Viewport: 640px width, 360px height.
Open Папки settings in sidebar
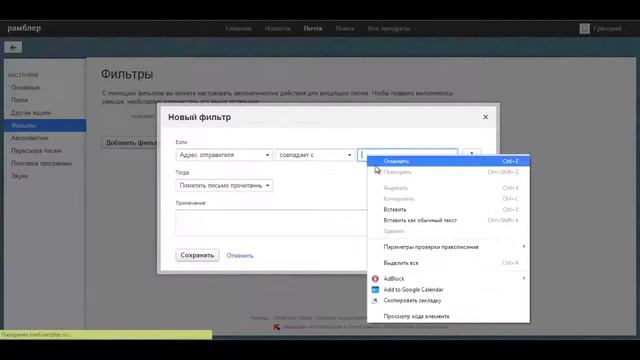pyautogui.click(x=20, y=100)
